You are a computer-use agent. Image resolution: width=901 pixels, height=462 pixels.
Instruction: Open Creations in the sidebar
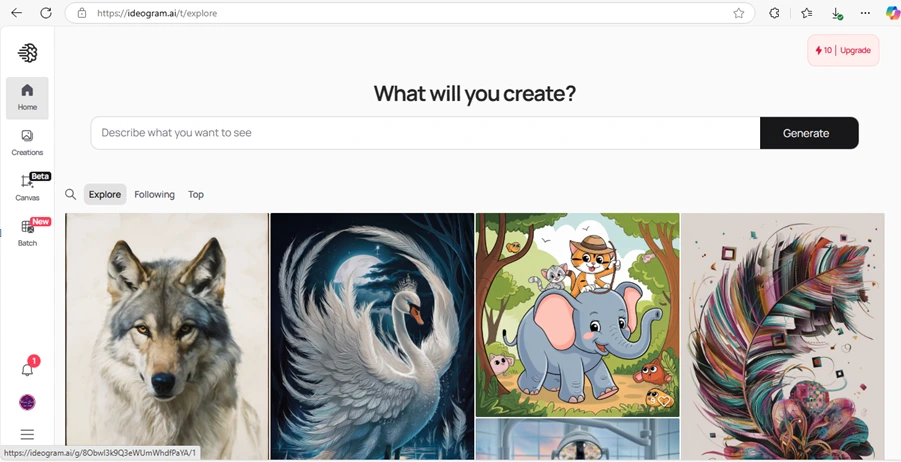click(x=27, y=143)
